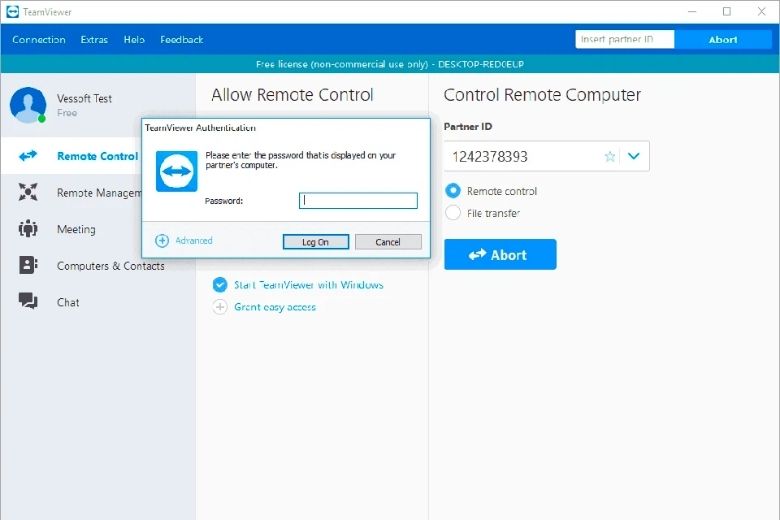Toggle Start TeamViewer with Windows checkbox
Image resolution: width=780 pixels, height=520 pixels.
220,285
